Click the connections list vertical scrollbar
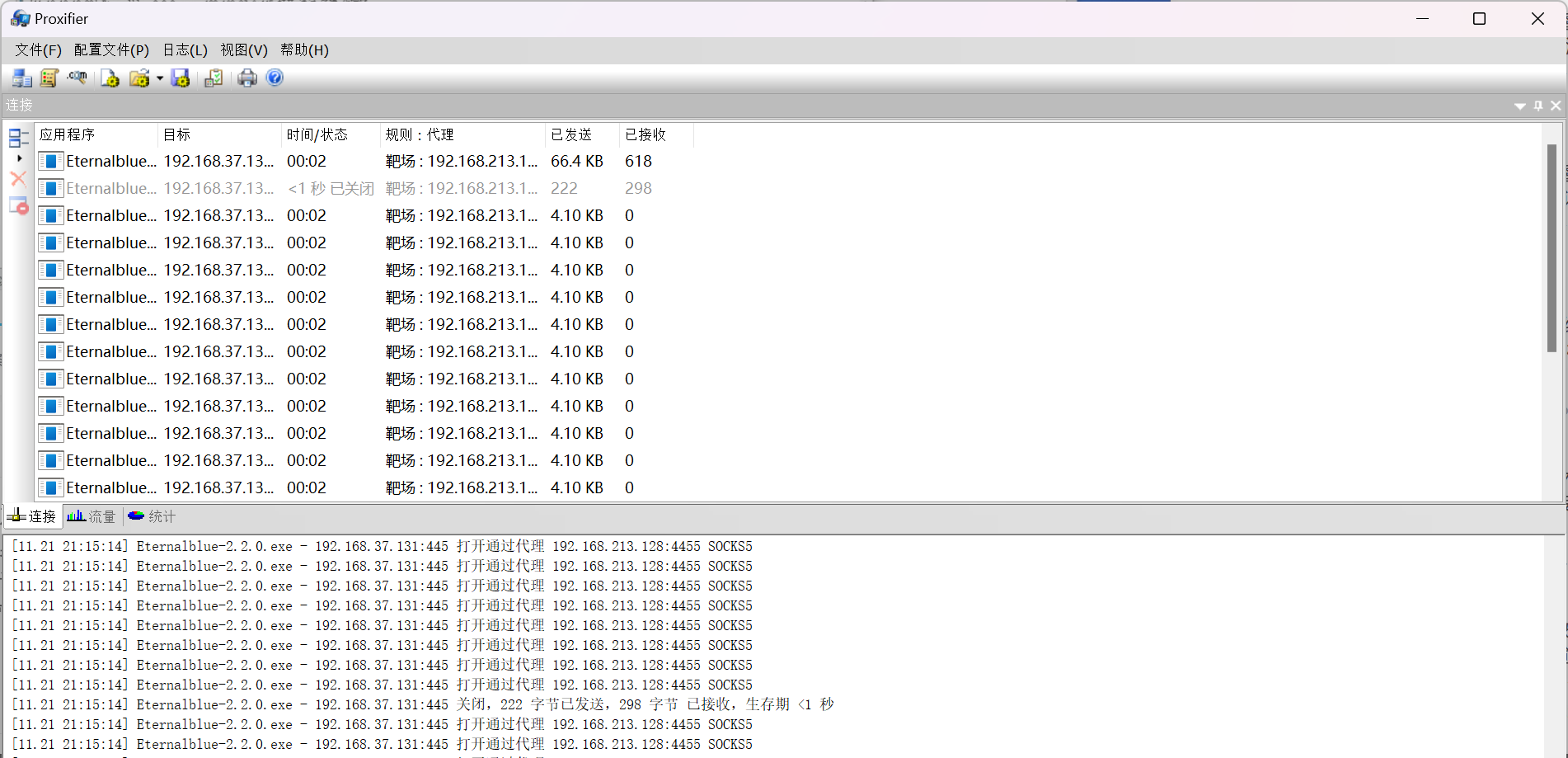 point(1551,247)
